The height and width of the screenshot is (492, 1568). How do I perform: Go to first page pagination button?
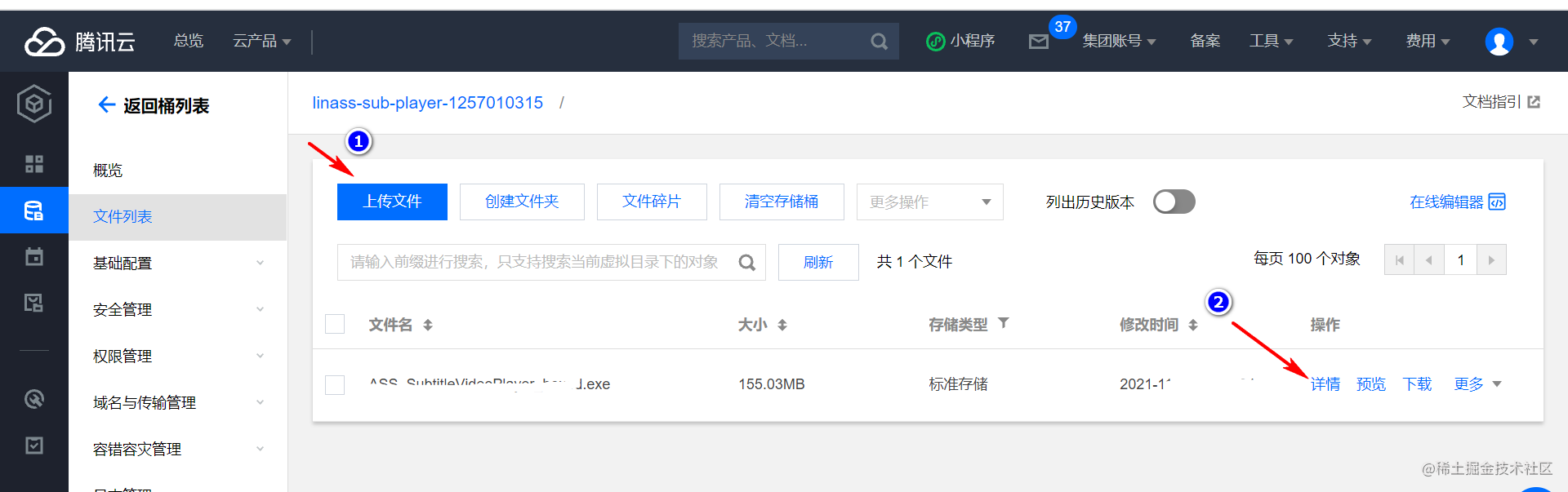pyautogui.click(x=1400, y=260)
